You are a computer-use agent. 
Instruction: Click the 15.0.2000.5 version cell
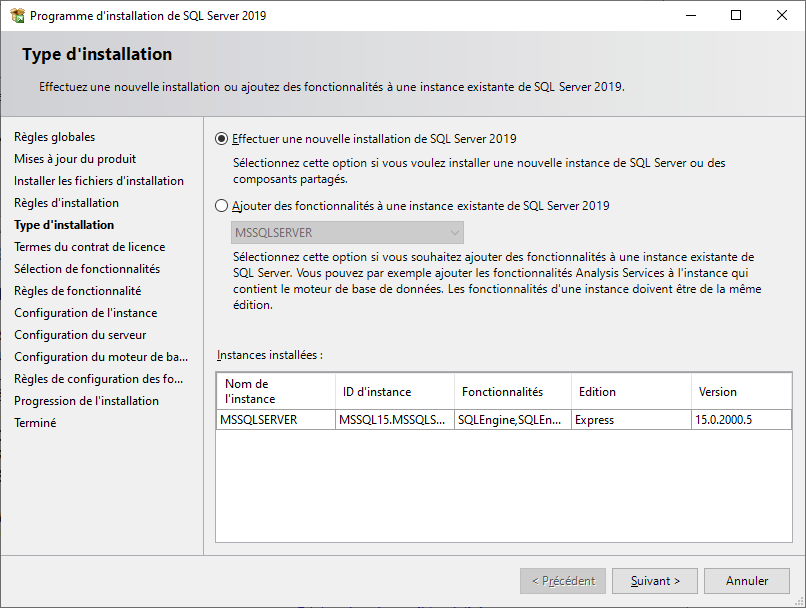pos(741,420)
